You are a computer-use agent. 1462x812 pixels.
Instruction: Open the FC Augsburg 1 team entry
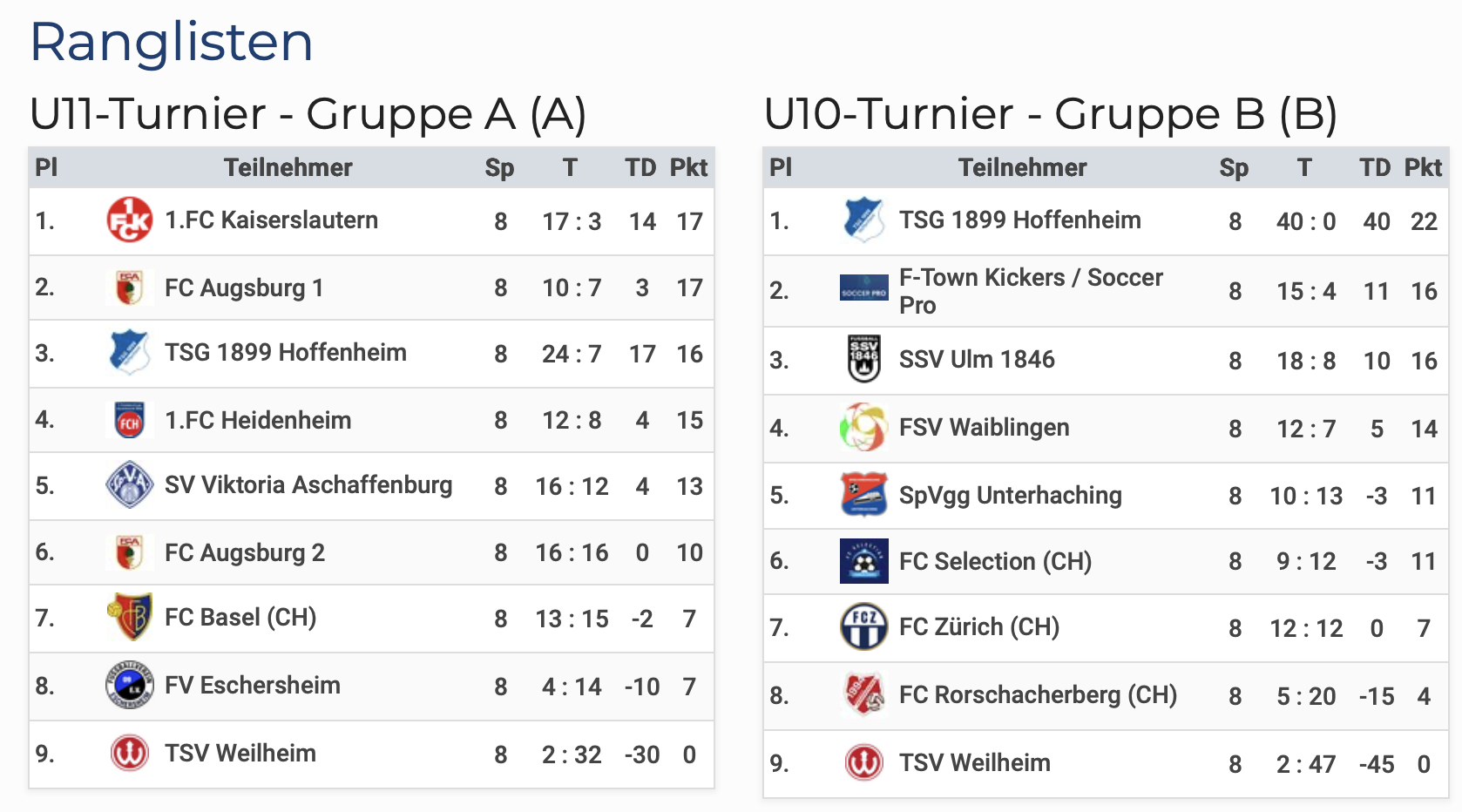coord(244,288)
